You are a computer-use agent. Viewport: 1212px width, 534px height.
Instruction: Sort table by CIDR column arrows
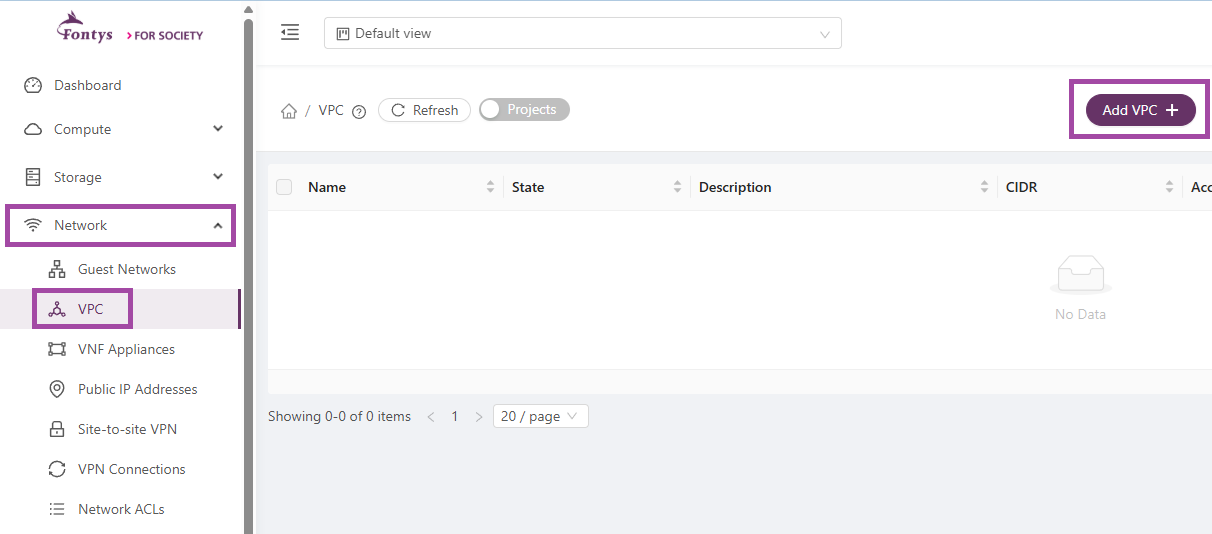[1170, 187]
